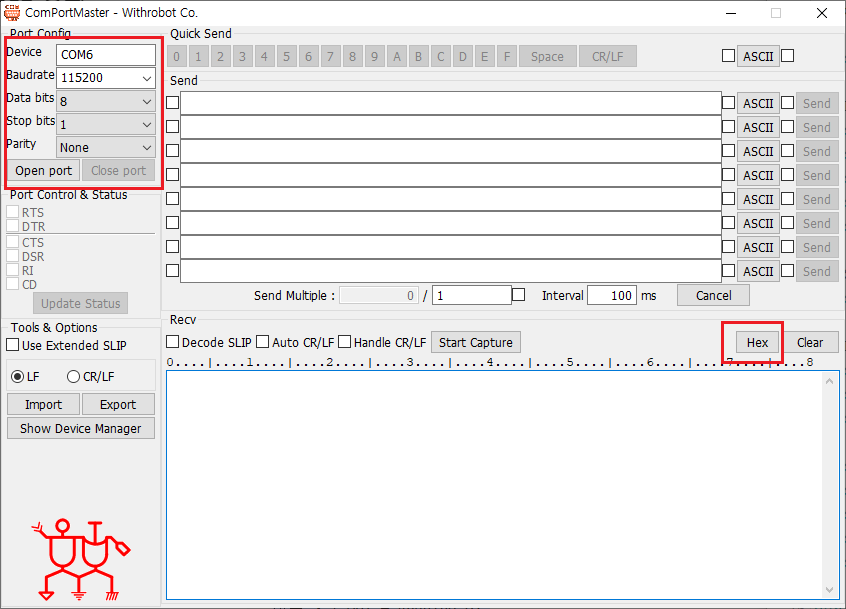Screen dimensions: 846x609
Task: Click the Withrobot red logo
Action: (81, 560)
